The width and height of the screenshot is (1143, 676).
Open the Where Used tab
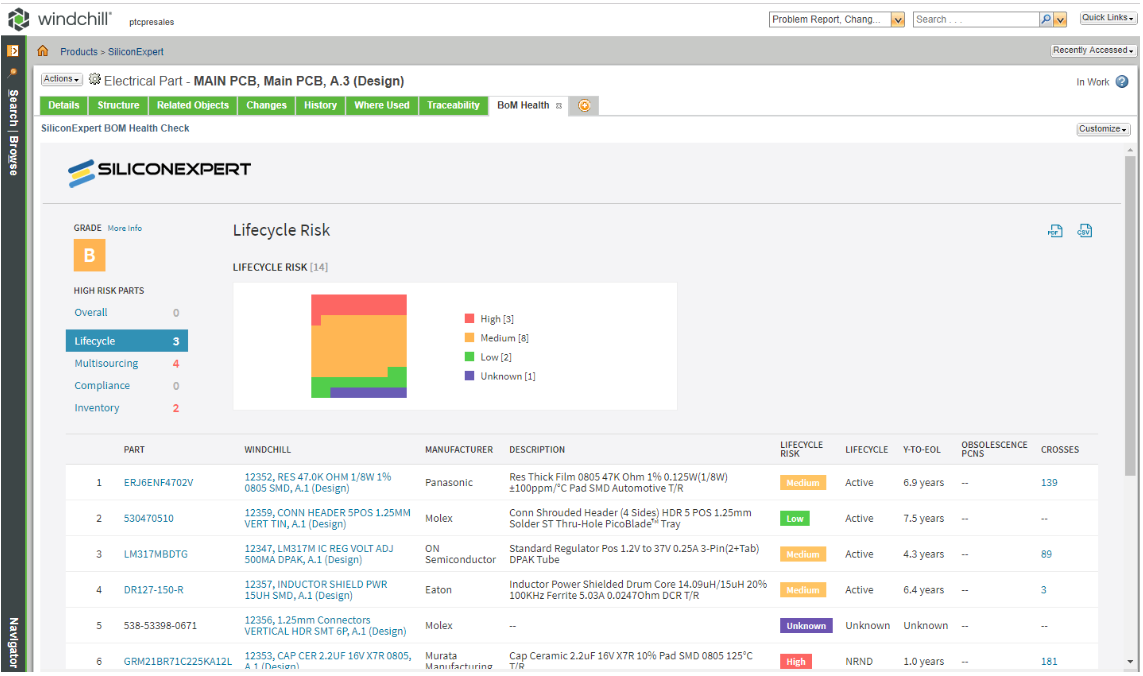point(381,106)
